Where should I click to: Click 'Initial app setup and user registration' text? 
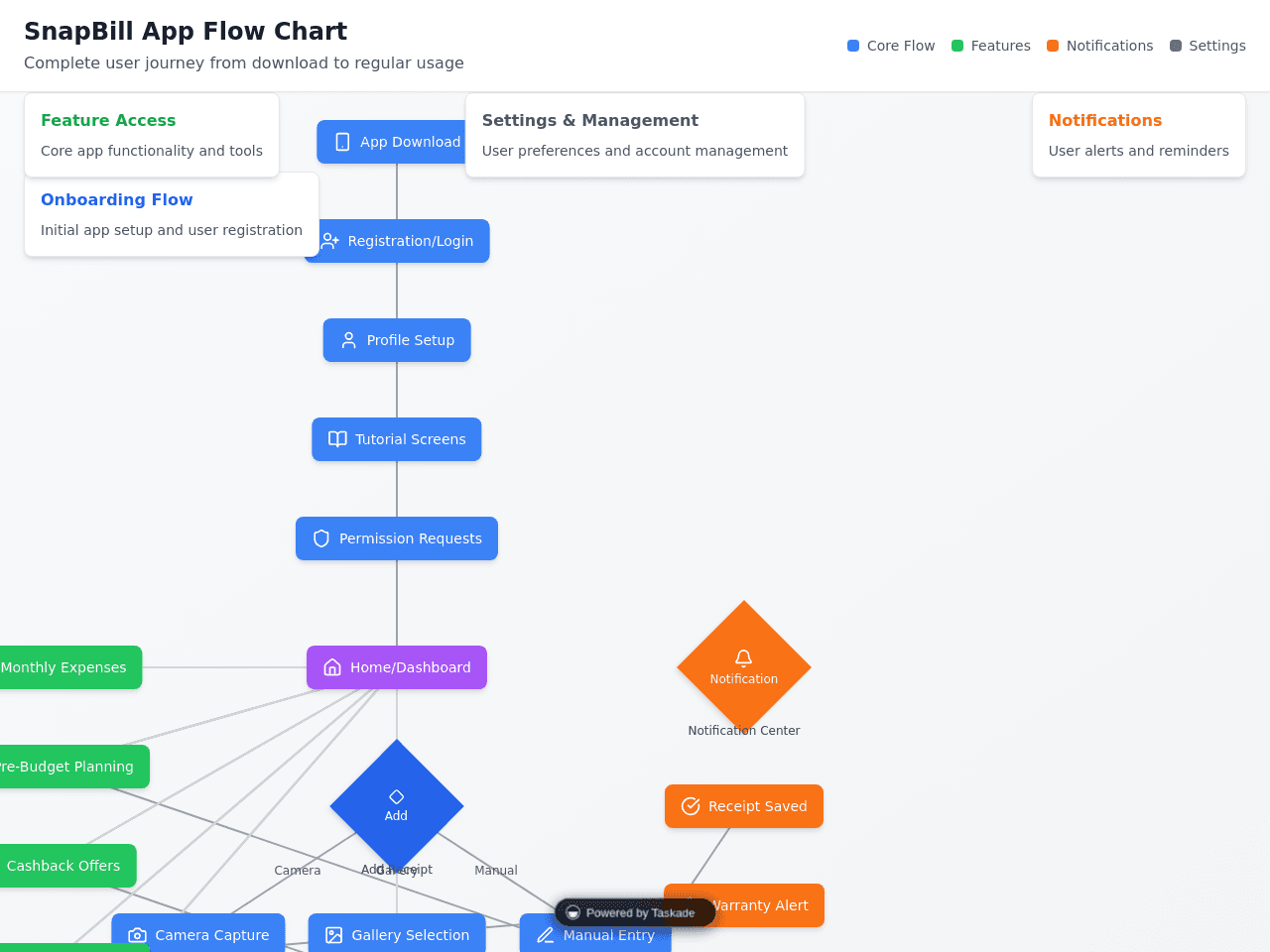coord(172,230)
